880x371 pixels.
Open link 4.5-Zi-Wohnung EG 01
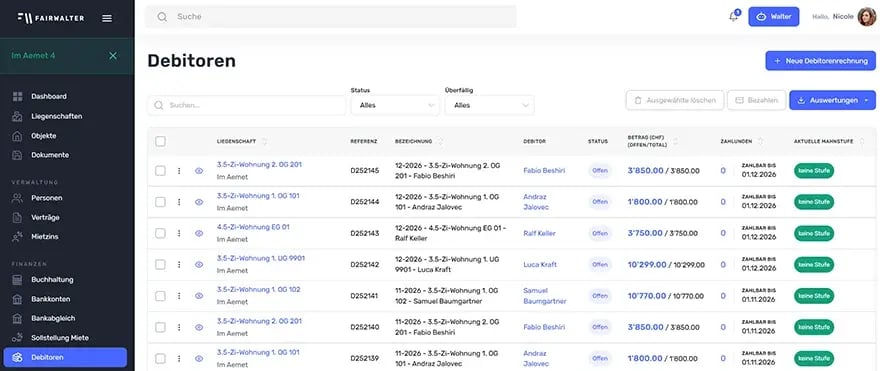253,227
